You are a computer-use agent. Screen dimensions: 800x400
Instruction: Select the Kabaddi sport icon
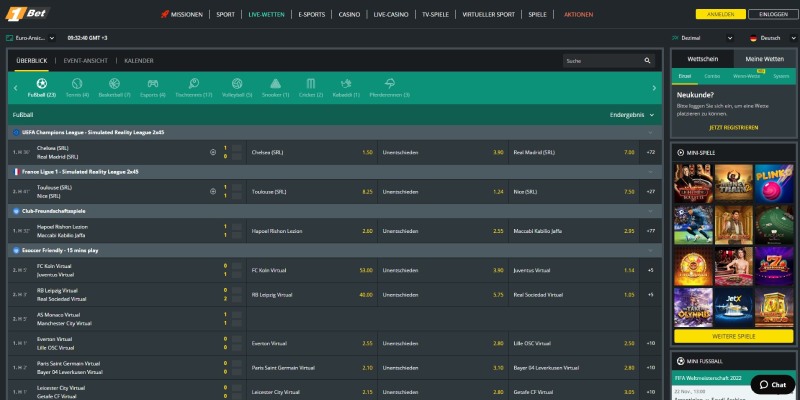click(346, 83)
